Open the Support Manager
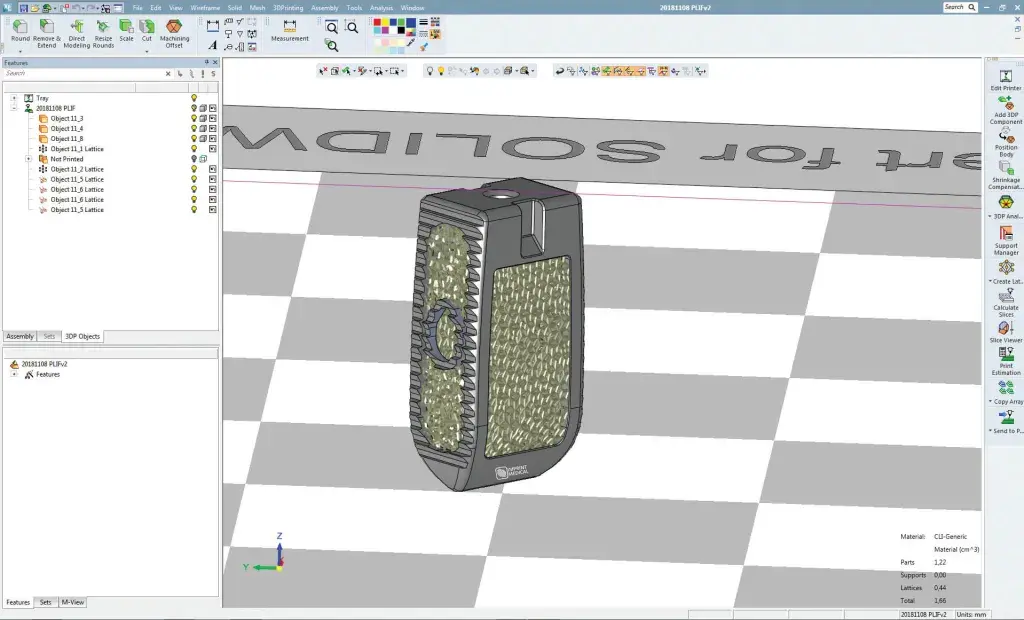The width and height of the screenshot is (1024, 620). coord(1007,240)
